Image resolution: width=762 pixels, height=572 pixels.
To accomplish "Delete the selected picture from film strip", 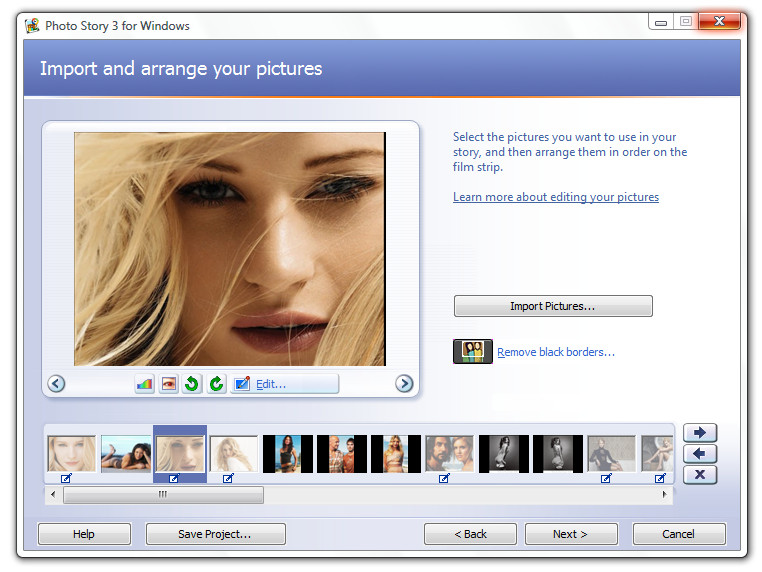I will [700, 475].
